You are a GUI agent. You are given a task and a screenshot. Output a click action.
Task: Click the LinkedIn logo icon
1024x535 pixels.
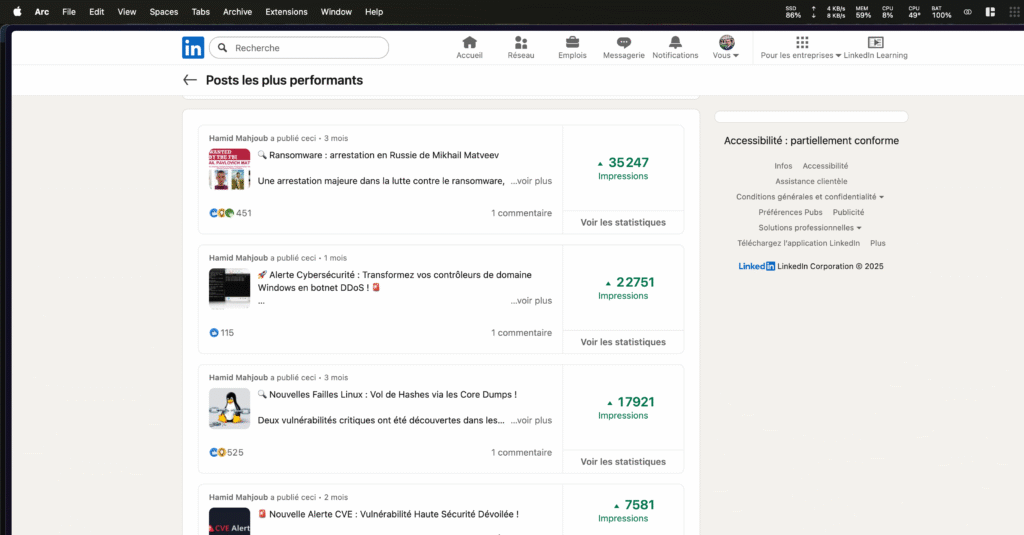click(193, 48)
